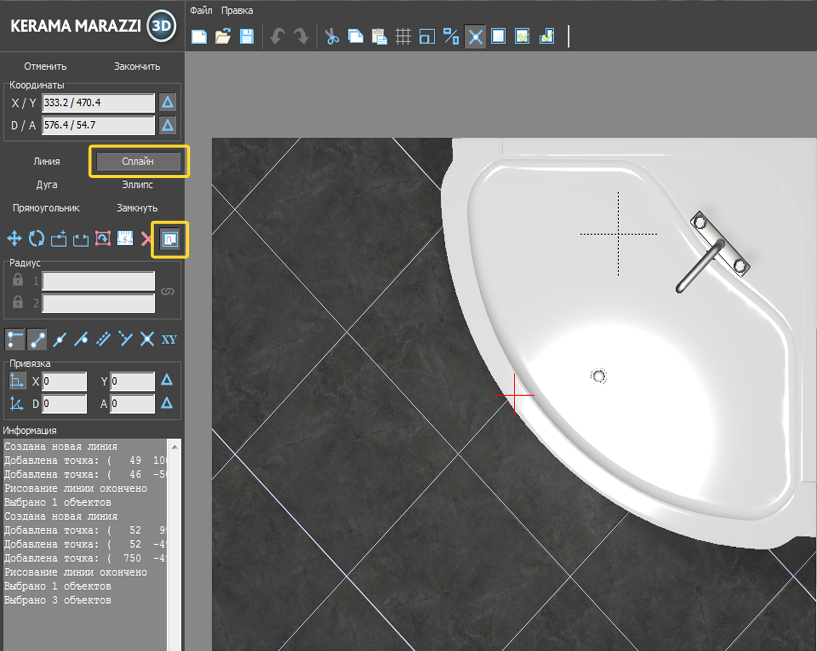Edit the D / A coordinates field
This screenshot has height=651, width=817.
tap(98, 125)
